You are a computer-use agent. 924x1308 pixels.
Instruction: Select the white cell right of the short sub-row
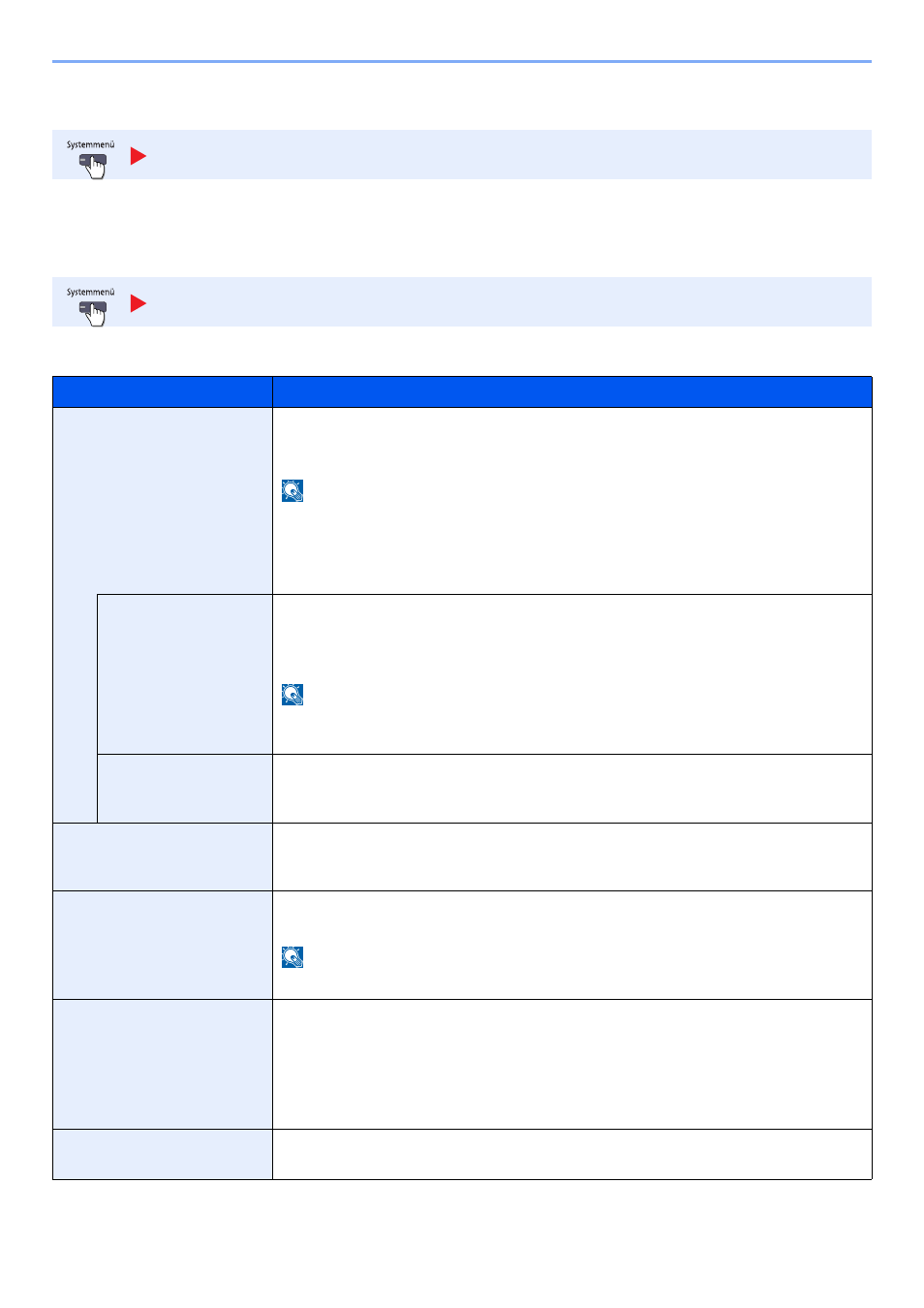click(571, 788)
